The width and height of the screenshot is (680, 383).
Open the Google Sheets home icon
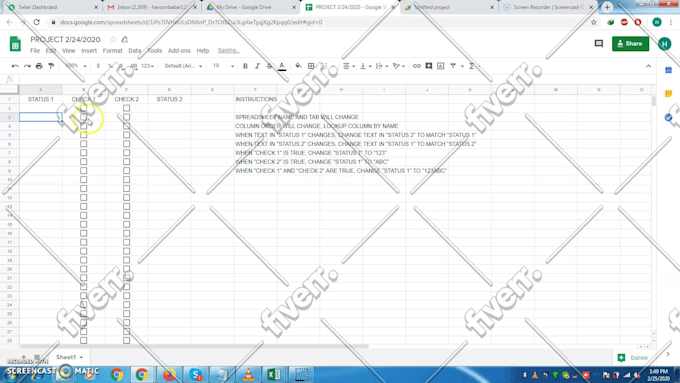15,44
